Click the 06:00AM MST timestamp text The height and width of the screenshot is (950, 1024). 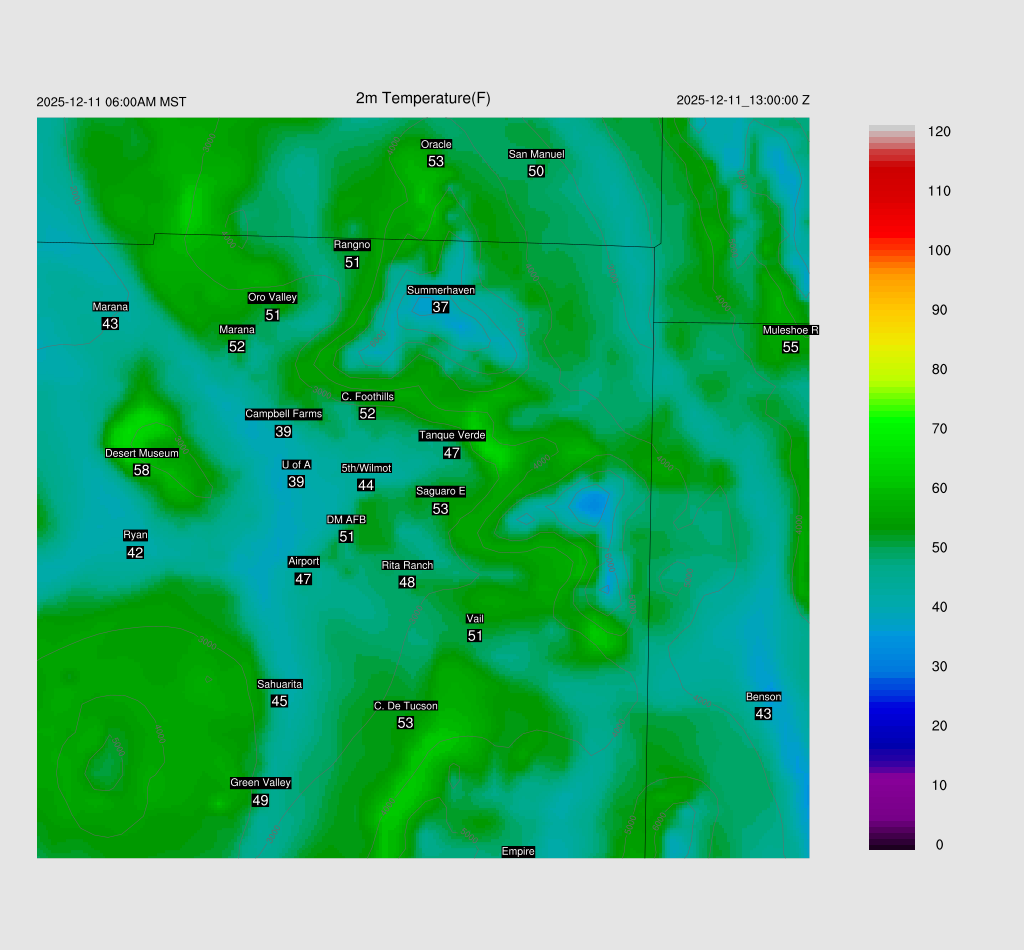tap(146, 102)
